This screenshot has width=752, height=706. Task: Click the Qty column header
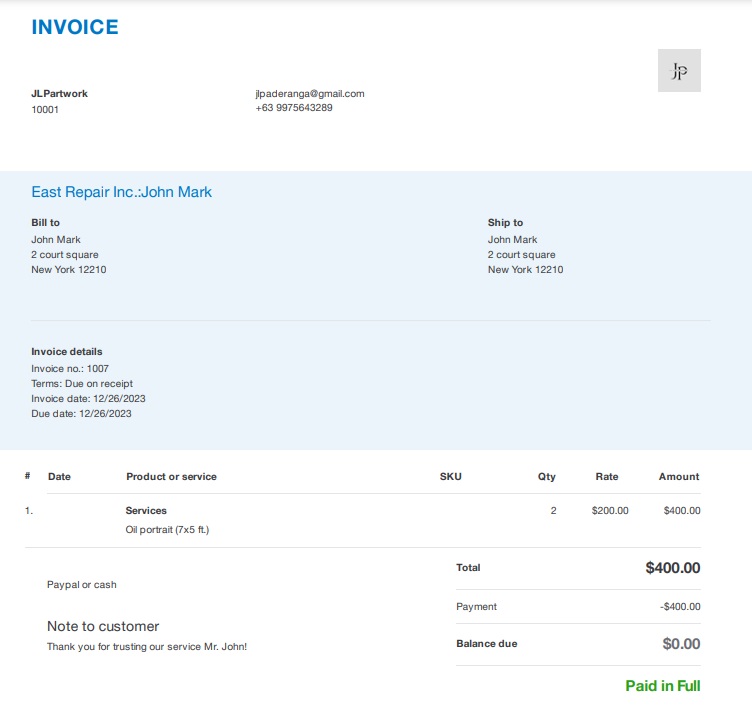(x=546, y=477)
